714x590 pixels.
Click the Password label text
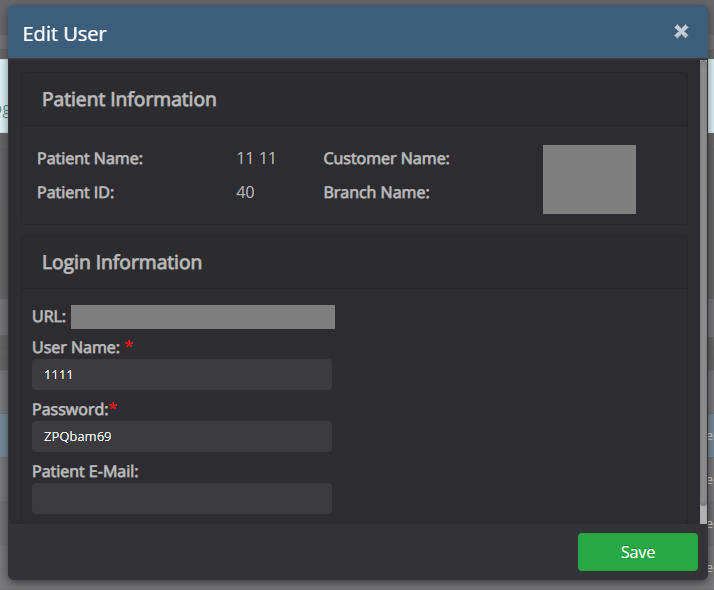[69, 409]
